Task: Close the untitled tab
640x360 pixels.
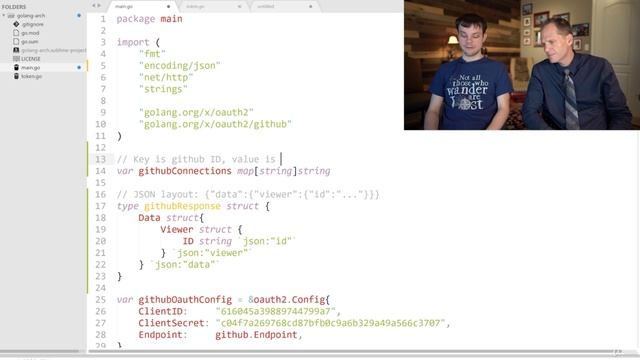Action: (311, 7)
